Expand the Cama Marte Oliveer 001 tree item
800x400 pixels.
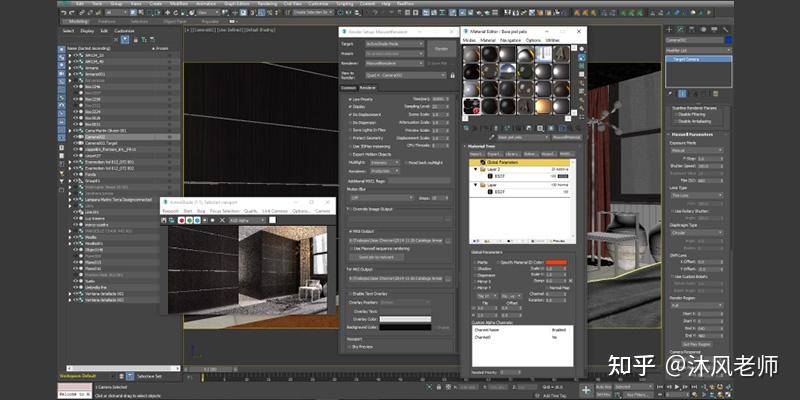pos(67,130)
